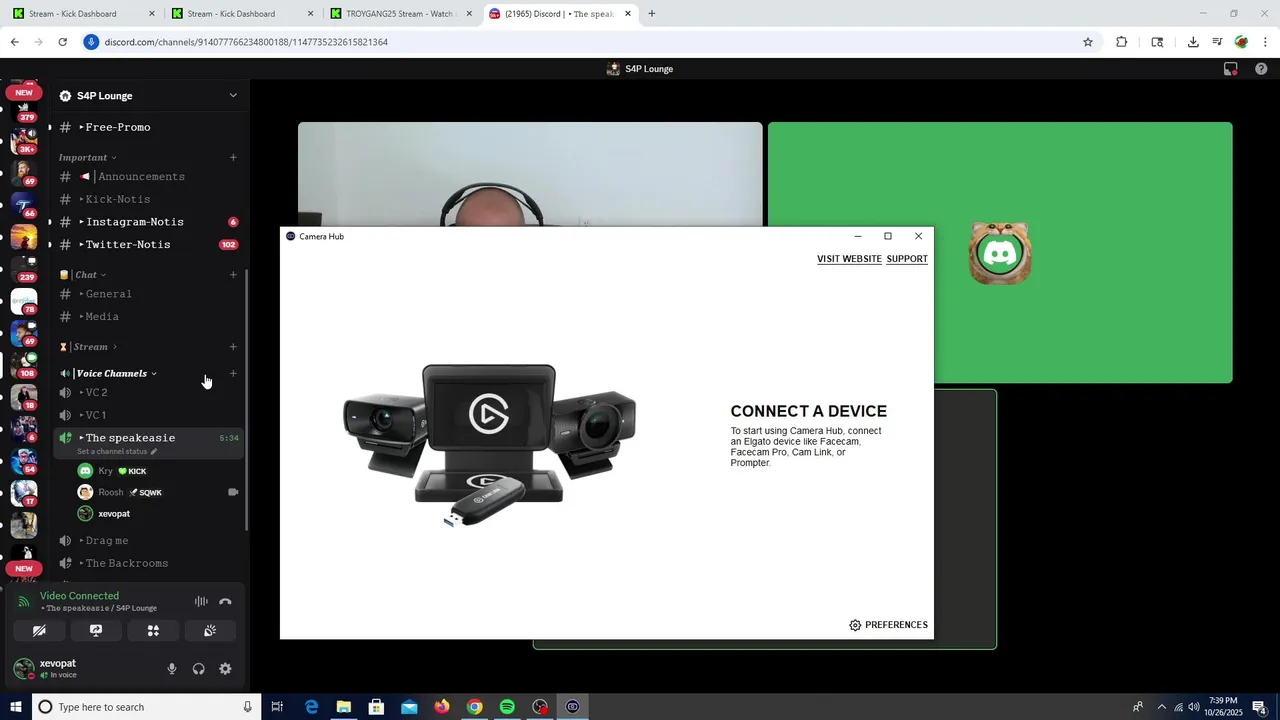This screenshot has width=1280, height=720.
Task: Open a new browser tab
Action: pyautogui.click(x=652, y=14)
